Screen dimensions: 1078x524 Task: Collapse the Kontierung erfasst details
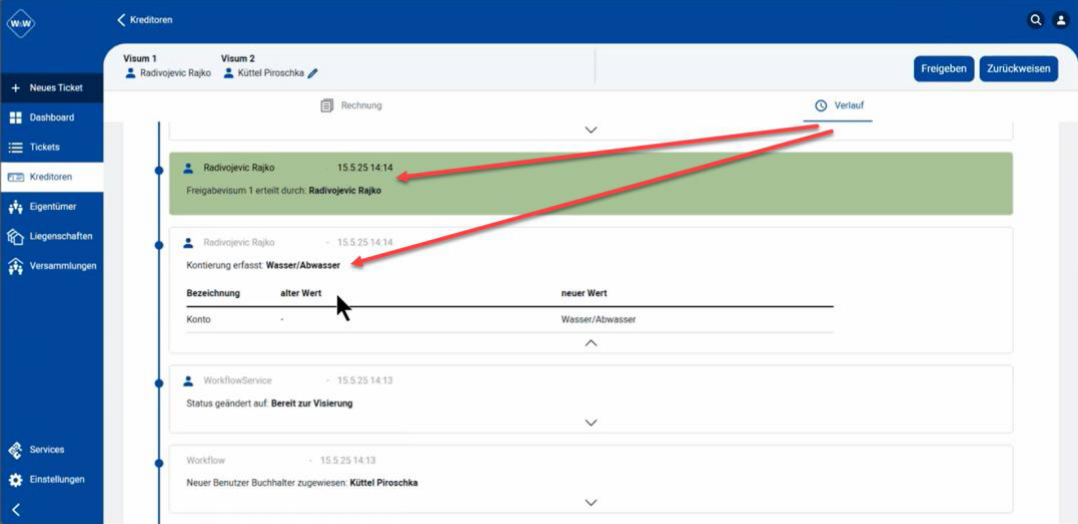(x=591, y=342)
